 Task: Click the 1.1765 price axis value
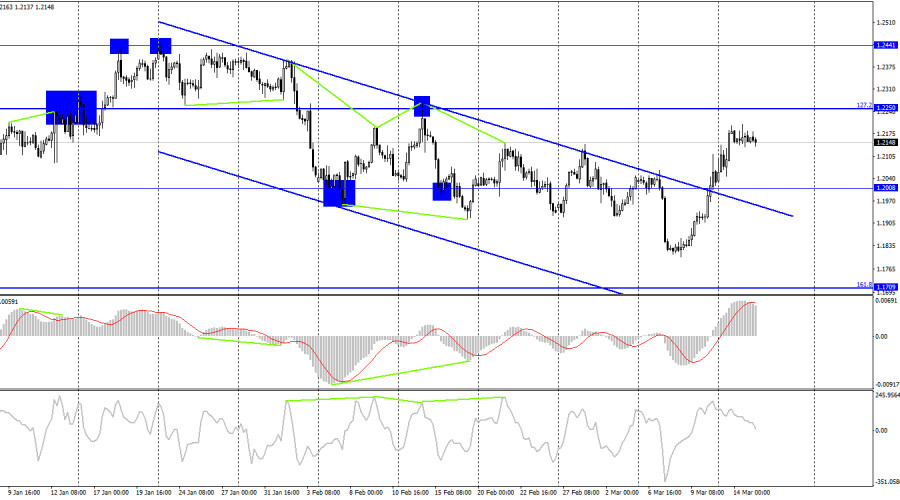pyautogui.click(x=886, y=269)
